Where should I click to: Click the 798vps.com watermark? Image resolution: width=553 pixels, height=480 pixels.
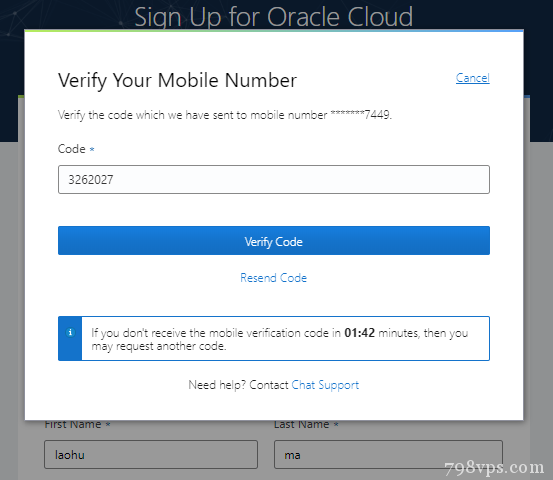494,468
